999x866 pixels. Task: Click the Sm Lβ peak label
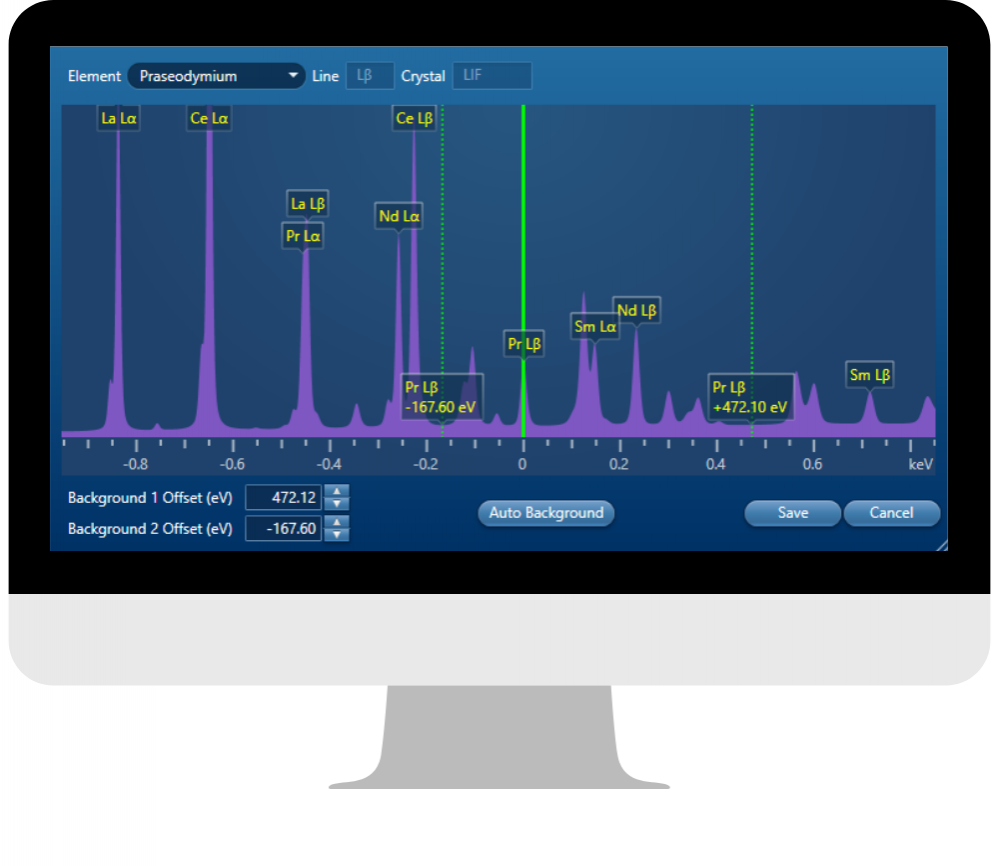click(x=869, y=375)
